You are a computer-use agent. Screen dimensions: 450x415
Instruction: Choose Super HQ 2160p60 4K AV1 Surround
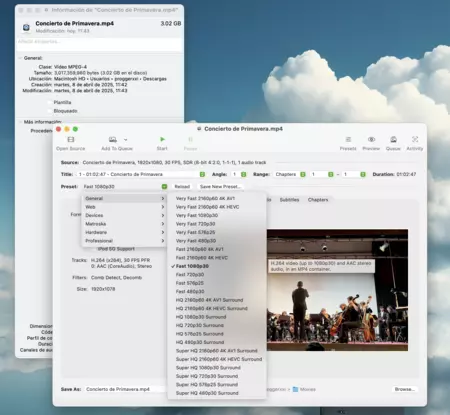pos(217,351)
